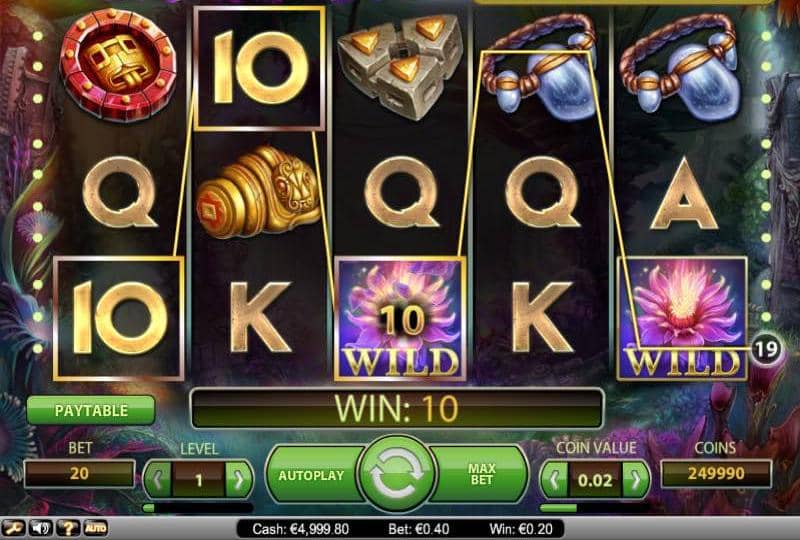Image resolution: width=800 pixels, height=540 pixels.
Task: Click the payline 19 marker
Action: (x=767, y=349)
